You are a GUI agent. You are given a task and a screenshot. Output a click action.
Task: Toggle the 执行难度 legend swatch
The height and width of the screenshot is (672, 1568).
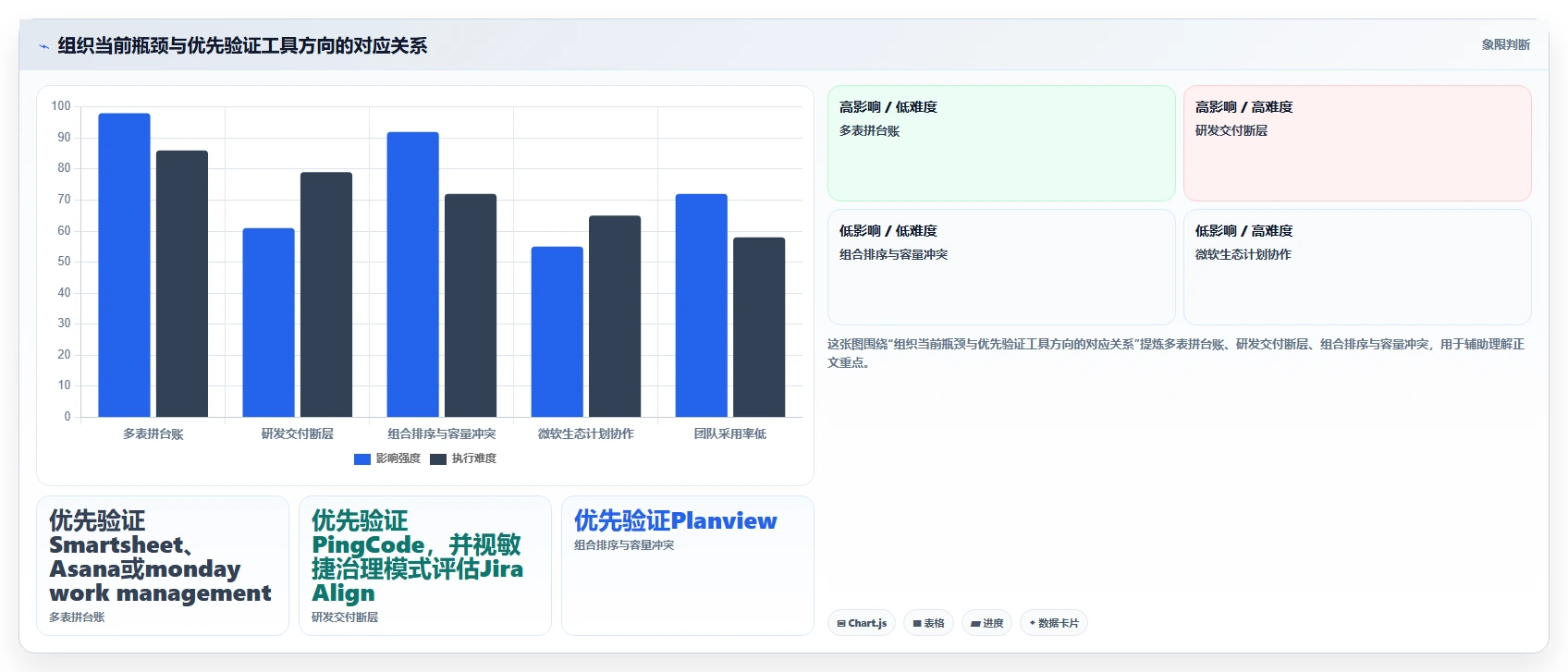coord(438,459)
